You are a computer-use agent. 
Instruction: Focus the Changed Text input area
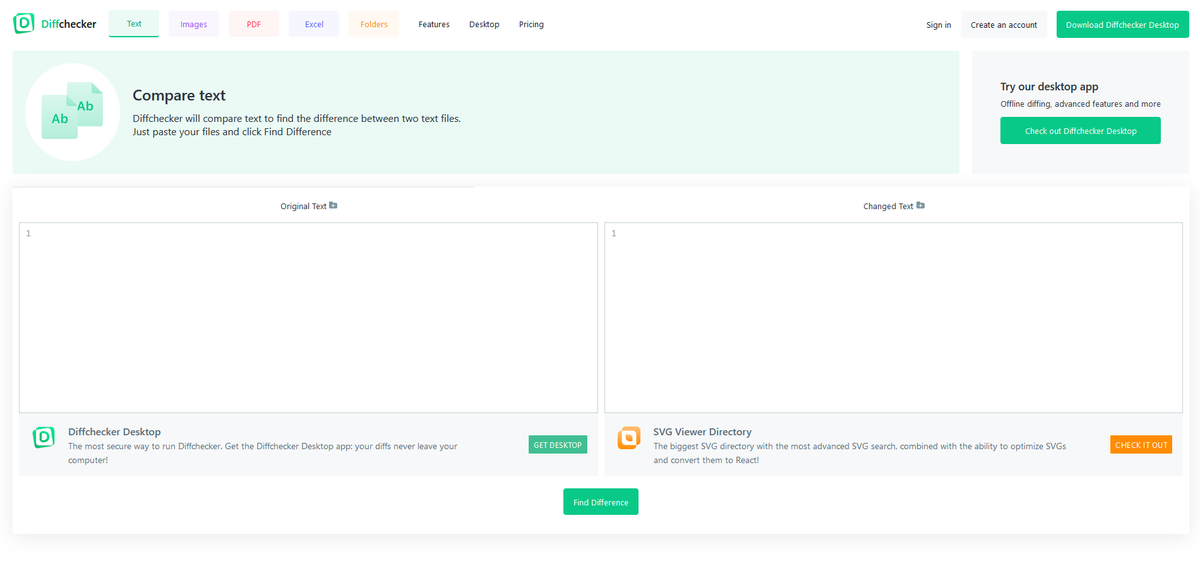[893, 317]
